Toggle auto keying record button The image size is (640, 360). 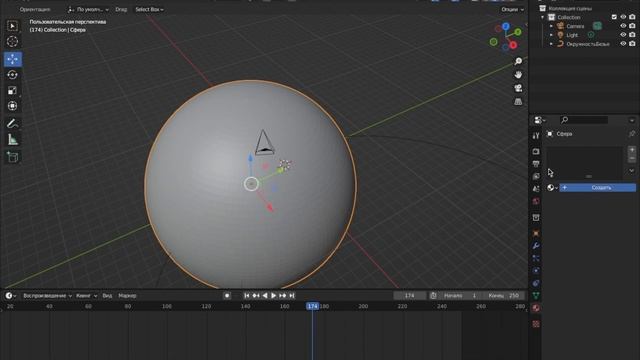pos(227,296)
